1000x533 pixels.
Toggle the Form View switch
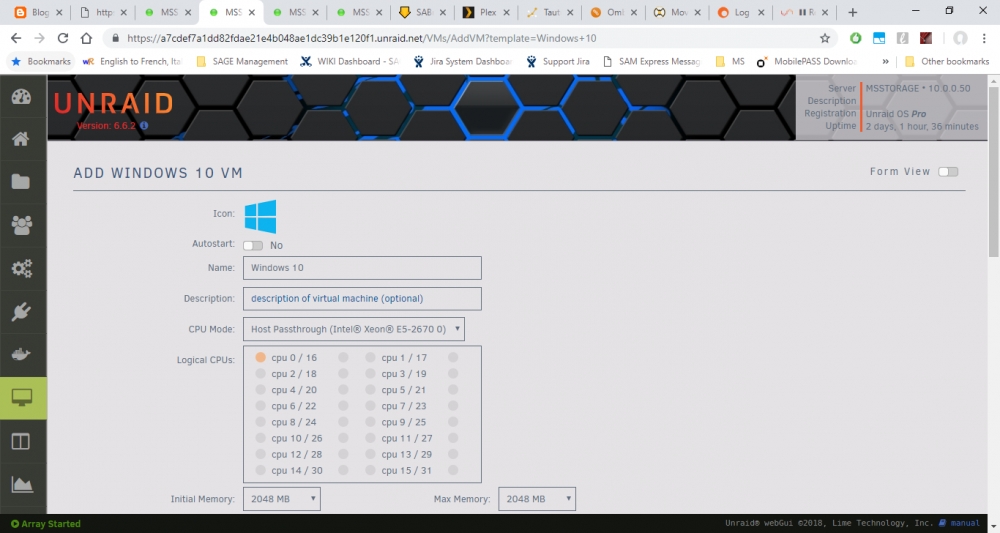[x=948, y=172]
